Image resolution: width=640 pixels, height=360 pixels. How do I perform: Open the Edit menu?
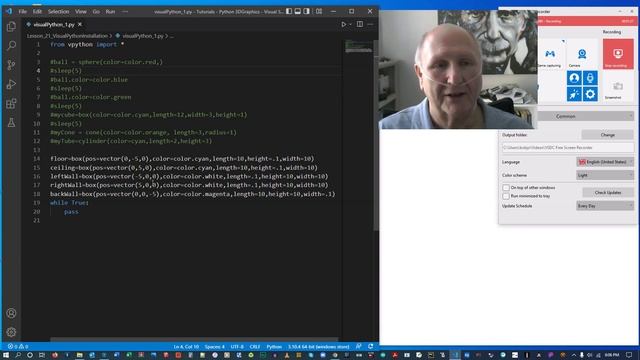[x=37, y=11]
